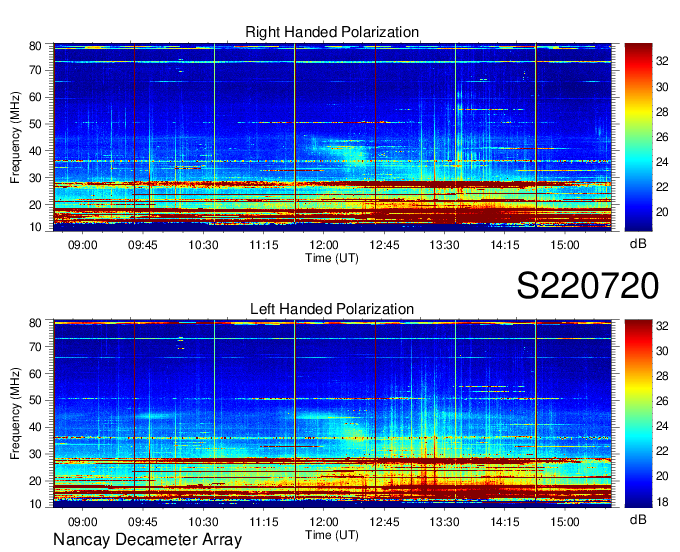Click the "Left Handed Polarization" plot title

332,309
